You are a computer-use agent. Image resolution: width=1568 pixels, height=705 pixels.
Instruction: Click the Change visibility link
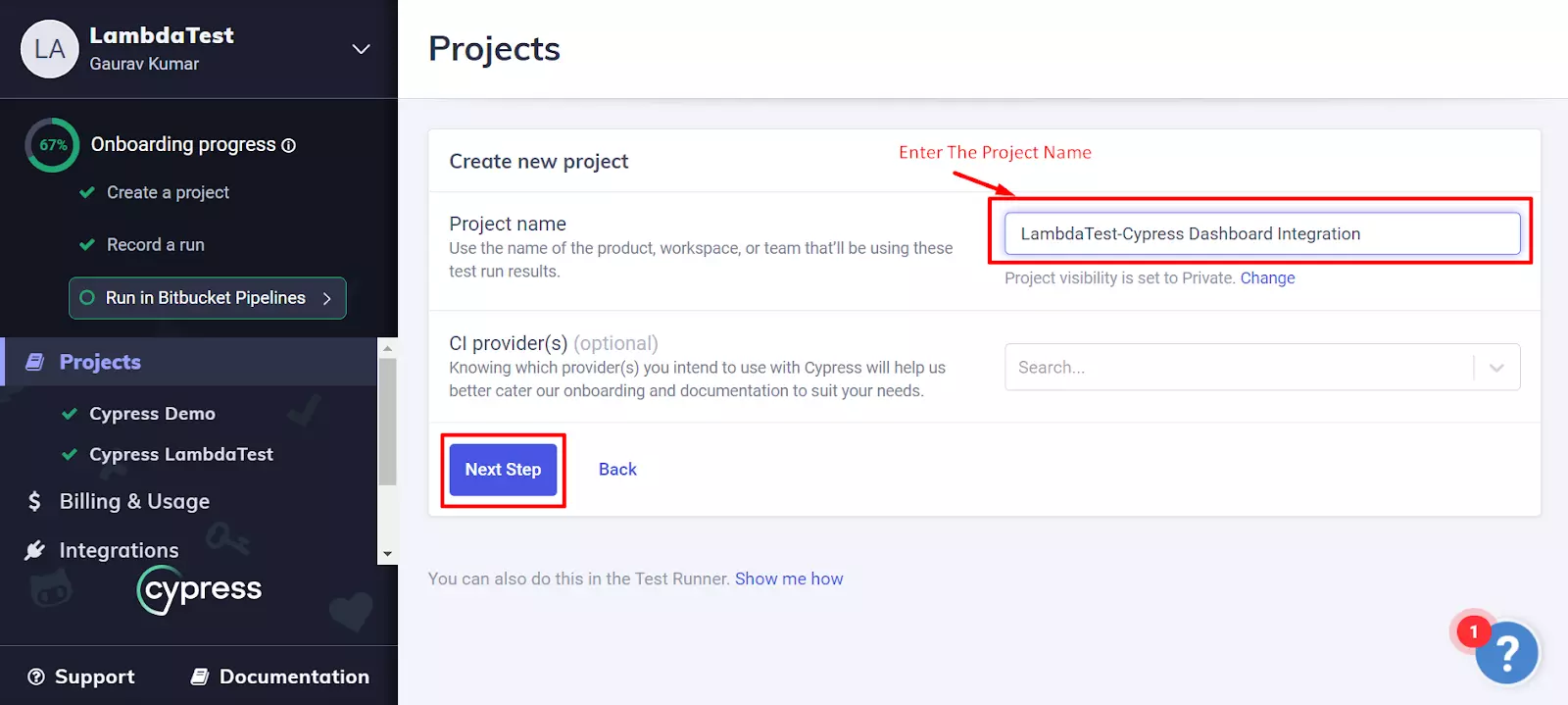coord(1267,278)
